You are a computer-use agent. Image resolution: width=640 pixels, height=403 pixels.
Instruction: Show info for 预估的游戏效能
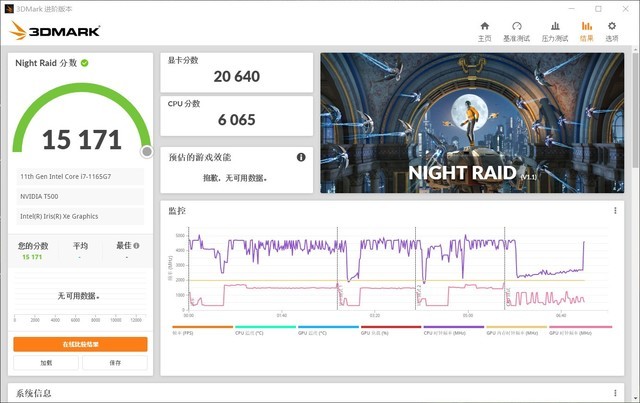pyautogui.click(x=301, y=157)
